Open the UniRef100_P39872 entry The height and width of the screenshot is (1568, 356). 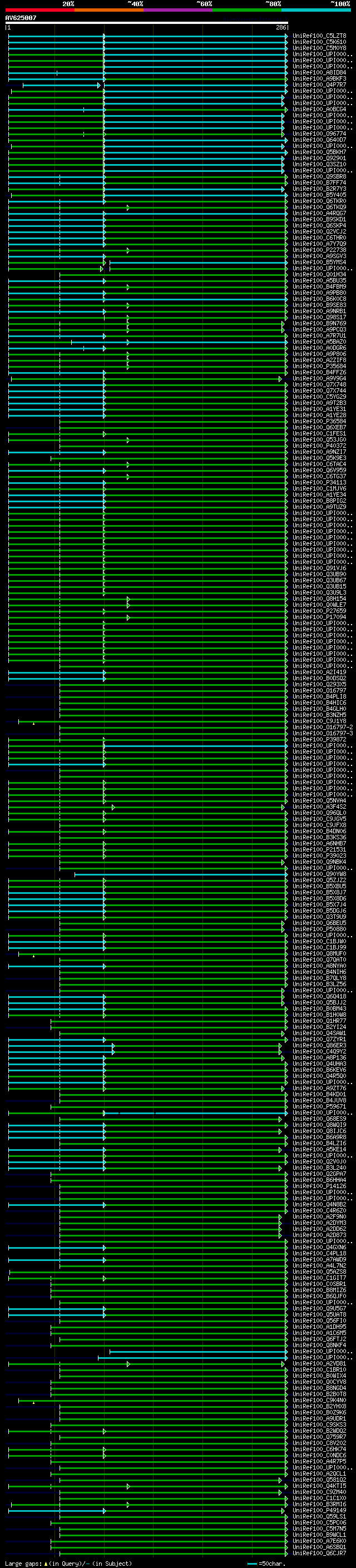click(x=319, y=740)
